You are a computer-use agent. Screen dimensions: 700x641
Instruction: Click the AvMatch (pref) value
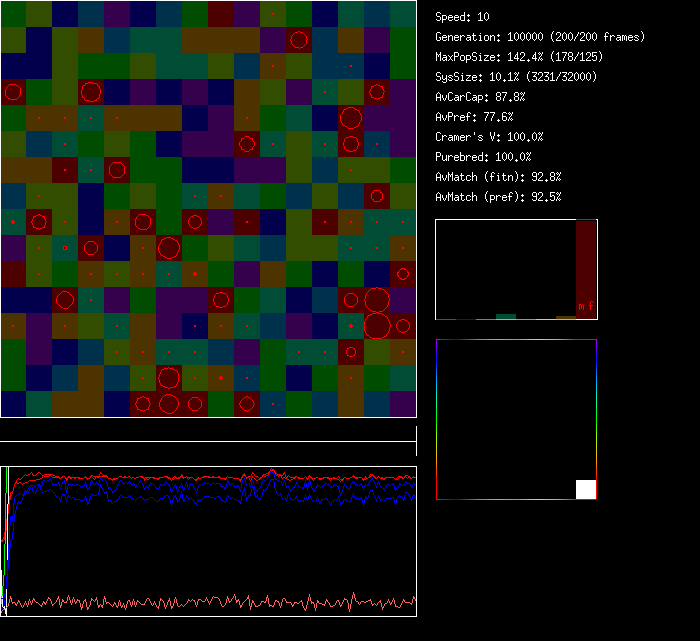pyautogui.click(x=498, y=197)
